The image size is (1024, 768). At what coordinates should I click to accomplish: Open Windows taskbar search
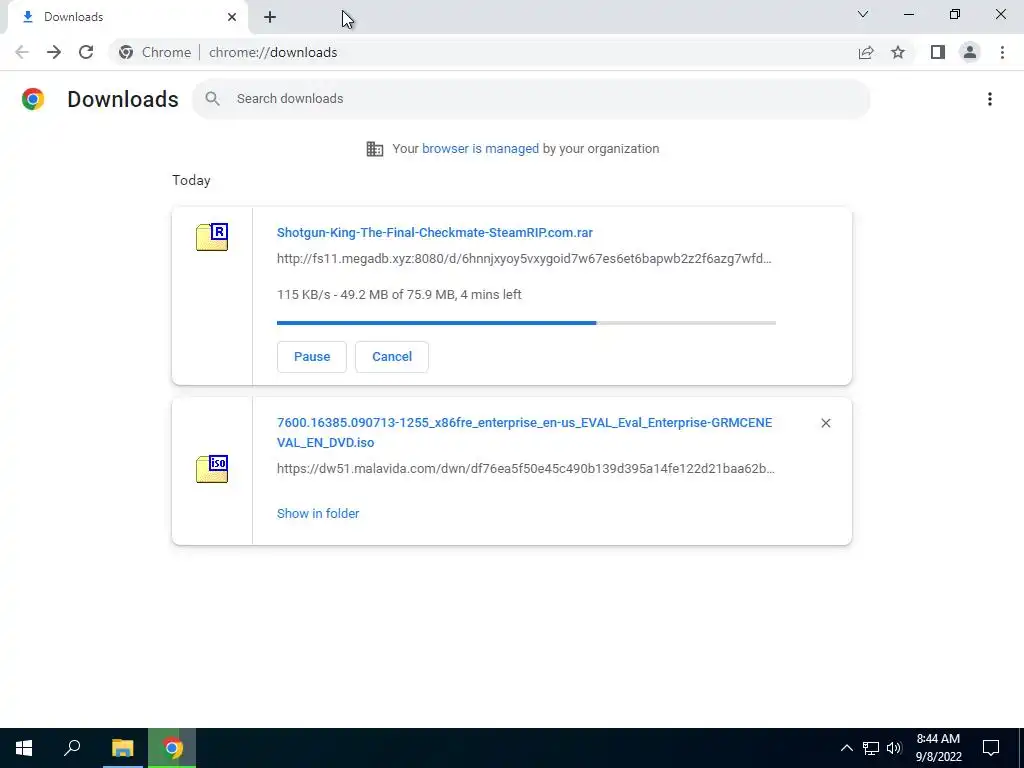[72, 748]
